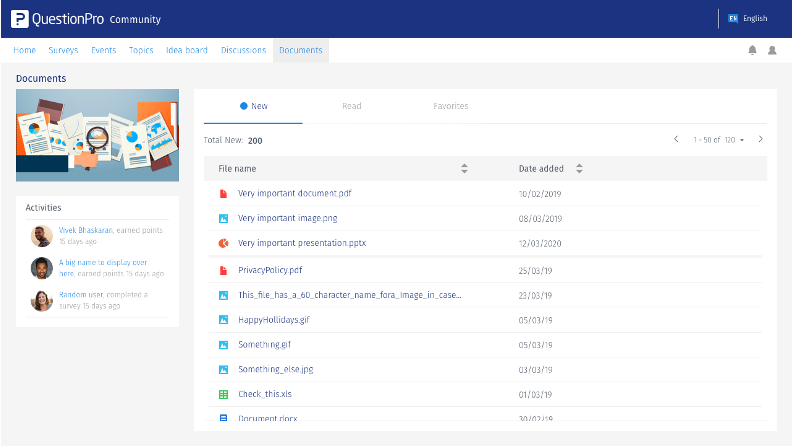
Task: Open Discussions in navigation
Action: (x=243, y=50)
